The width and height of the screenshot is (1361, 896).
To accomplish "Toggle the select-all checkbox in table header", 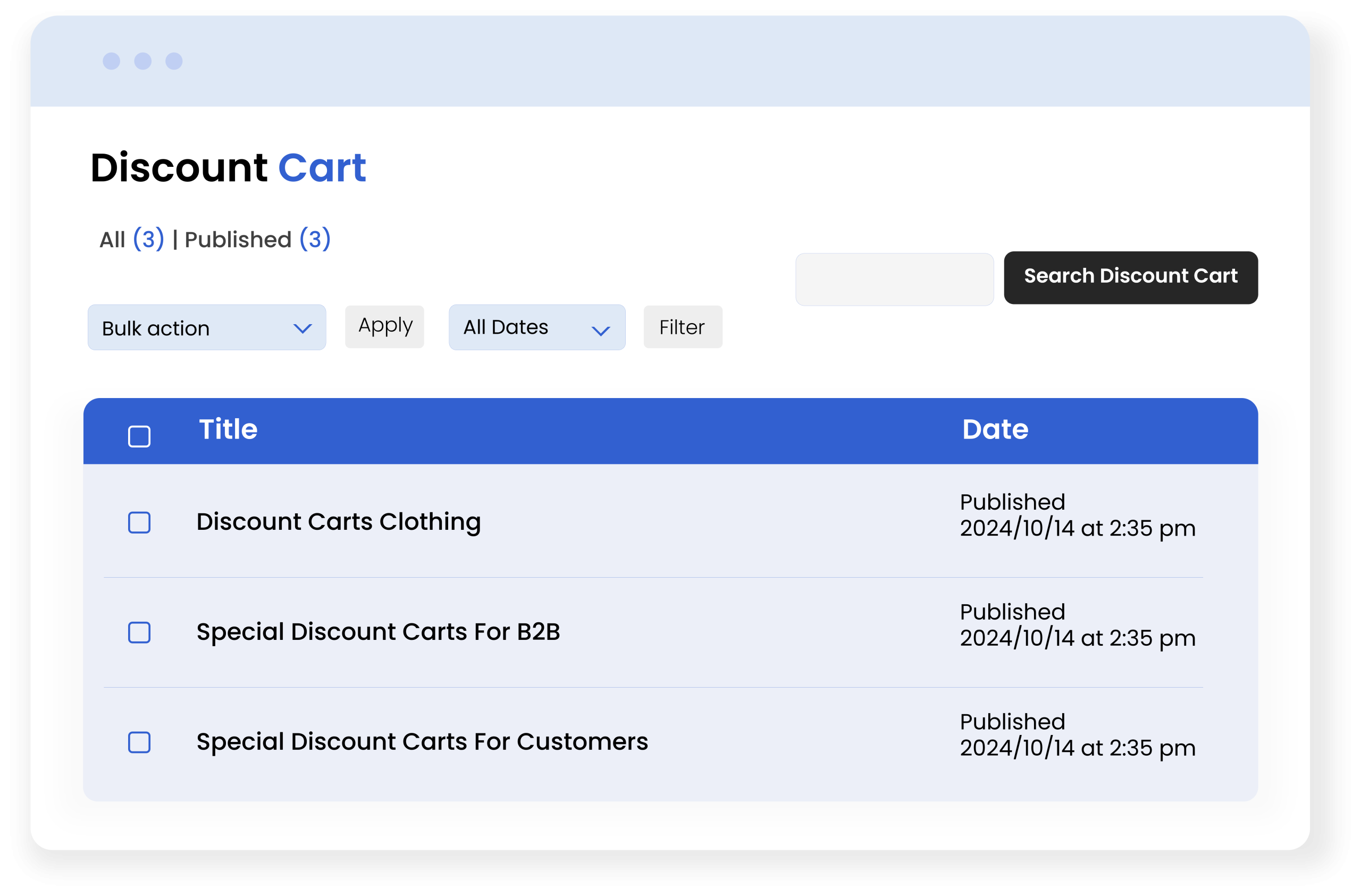I will pyautogui.click(x=139, y=436).
